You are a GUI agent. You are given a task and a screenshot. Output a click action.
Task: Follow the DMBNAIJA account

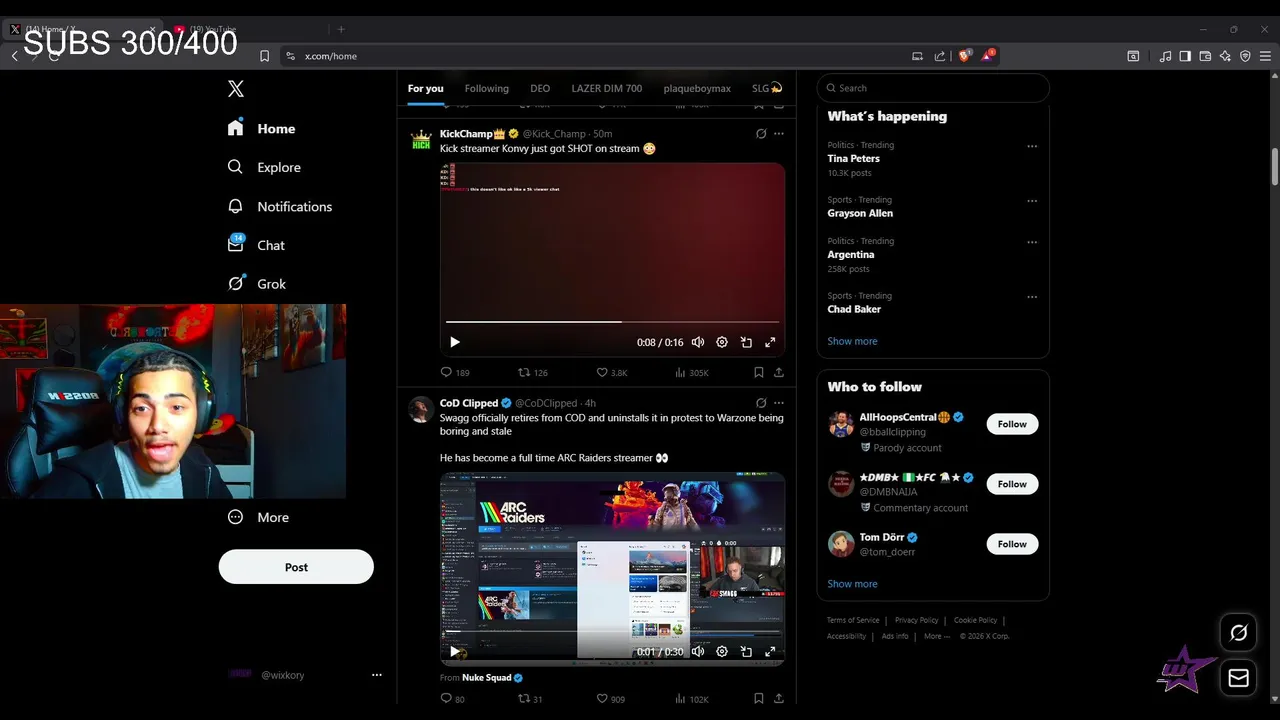tap(1012, 484)
